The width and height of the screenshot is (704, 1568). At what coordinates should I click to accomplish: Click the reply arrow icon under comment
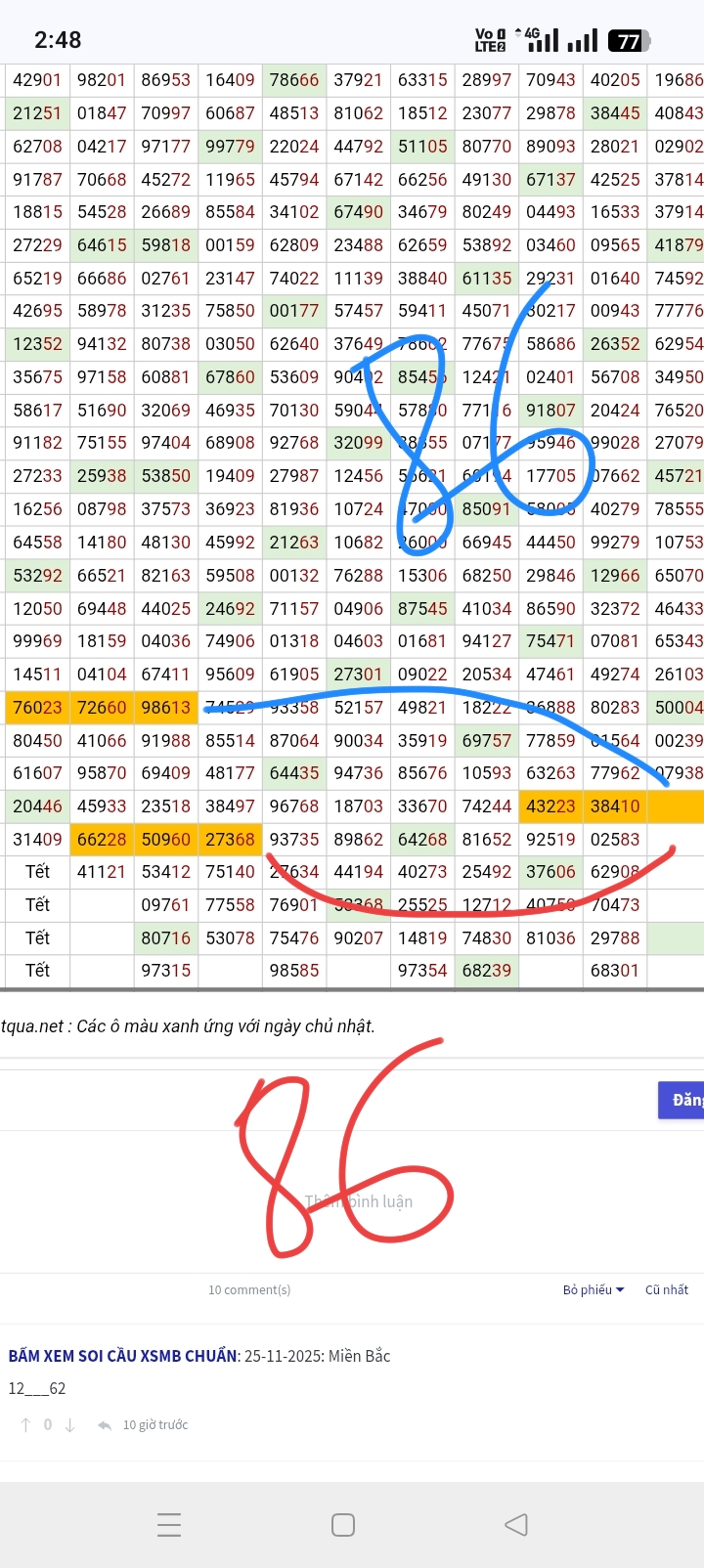pyautogui.click(x=105, y=1425)
